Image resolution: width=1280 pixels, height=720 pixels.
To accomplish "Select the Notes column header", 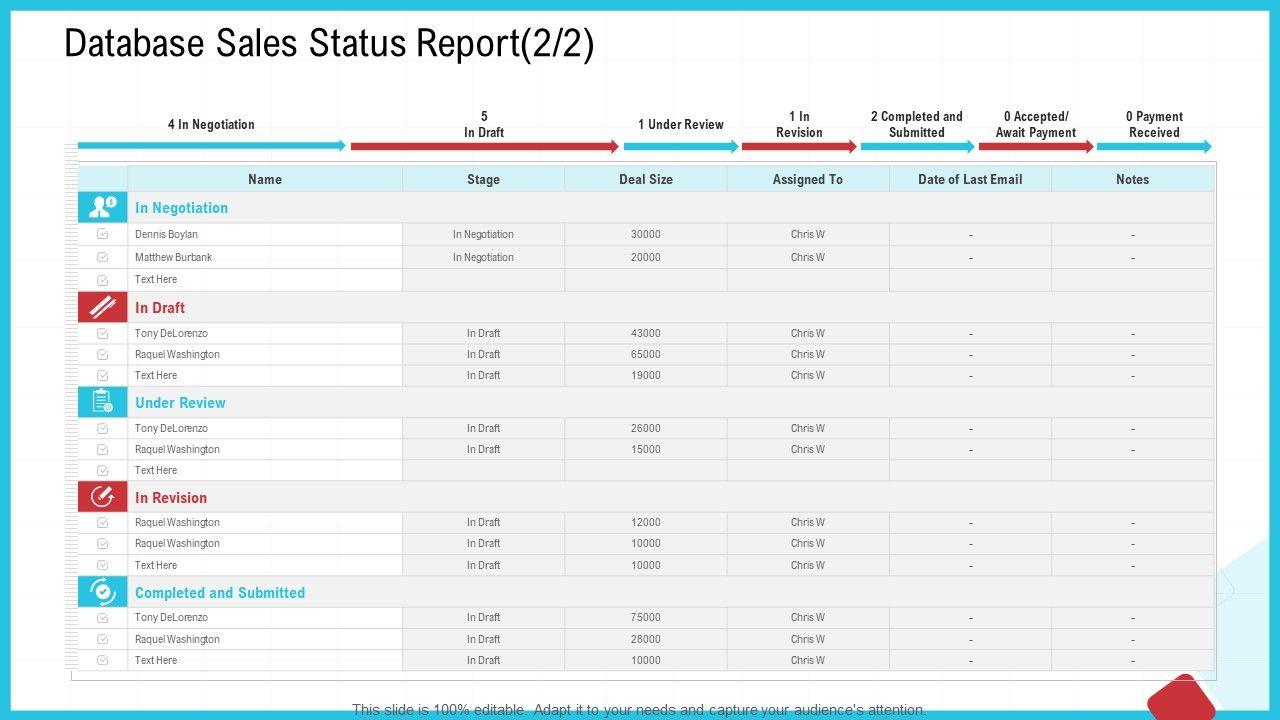I will 1133,179.
